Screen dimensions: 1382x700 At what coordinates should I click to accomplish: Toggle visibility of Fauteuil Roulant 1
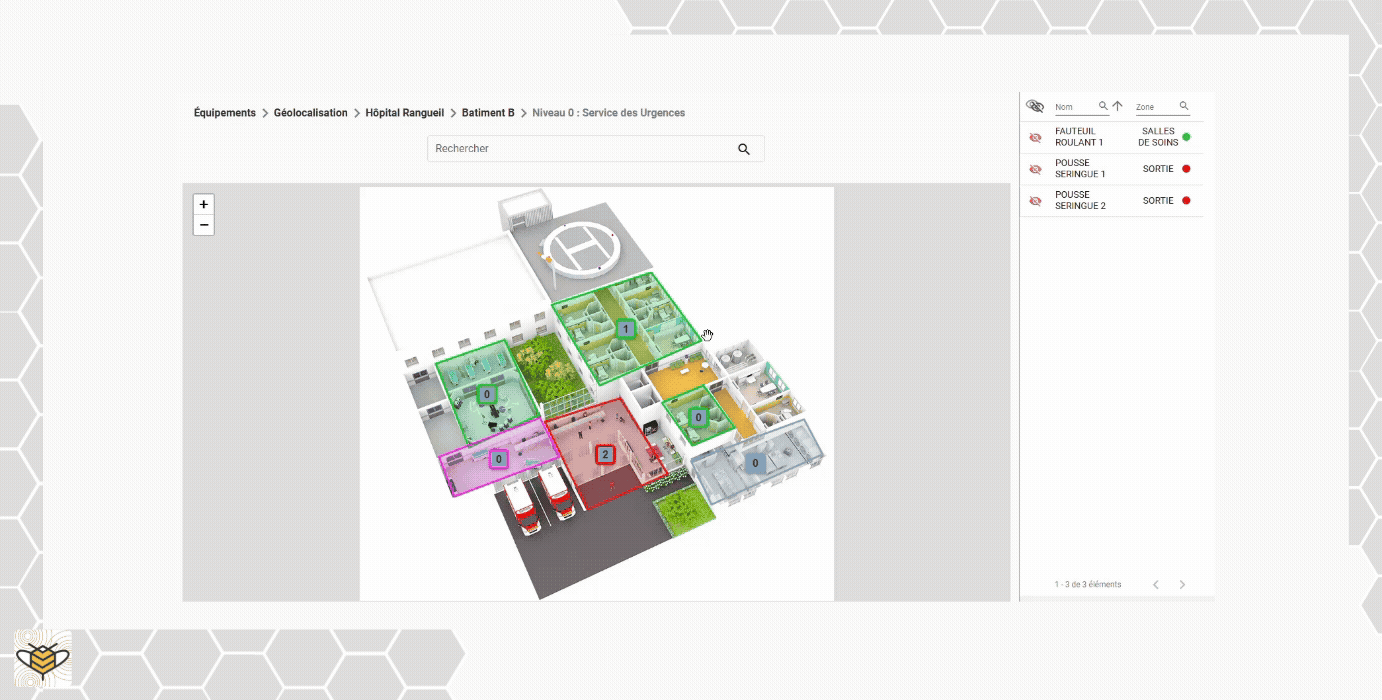pyautogui.click(x=1035, y=137)
